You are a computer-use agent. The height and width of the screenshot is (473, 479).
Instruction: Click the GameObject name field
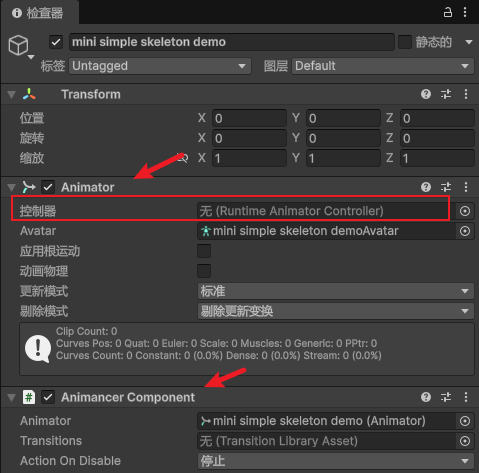232,42
